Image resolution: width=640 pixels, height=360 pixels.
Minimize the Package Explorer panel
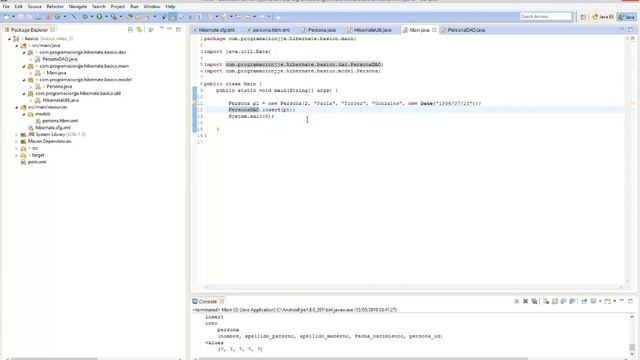tap(169, 29)
